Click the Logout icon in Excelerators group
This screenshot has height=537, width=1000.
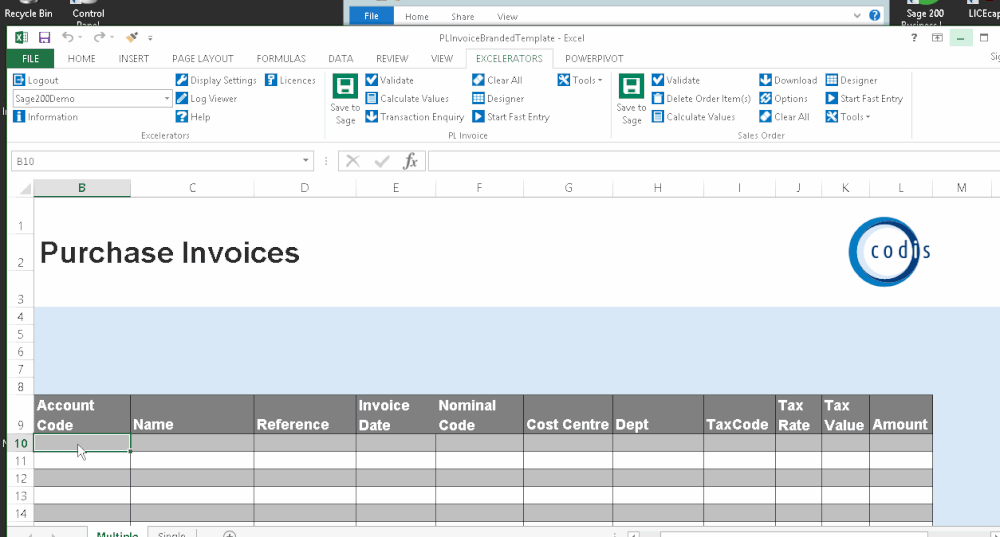19,80
